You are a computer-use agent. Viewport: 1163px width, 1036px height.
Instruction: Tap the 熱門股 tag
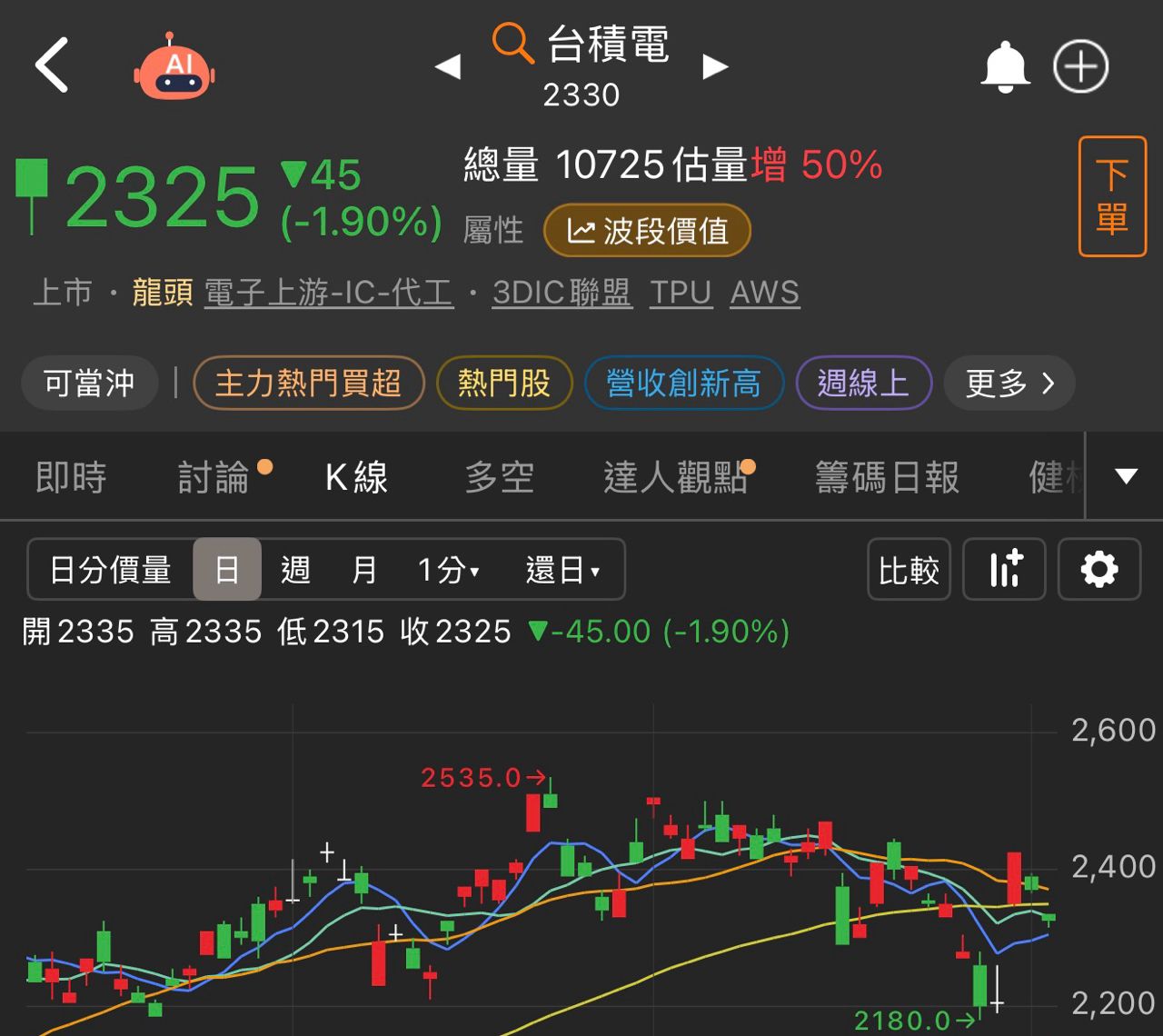click(x=504, y=383)
